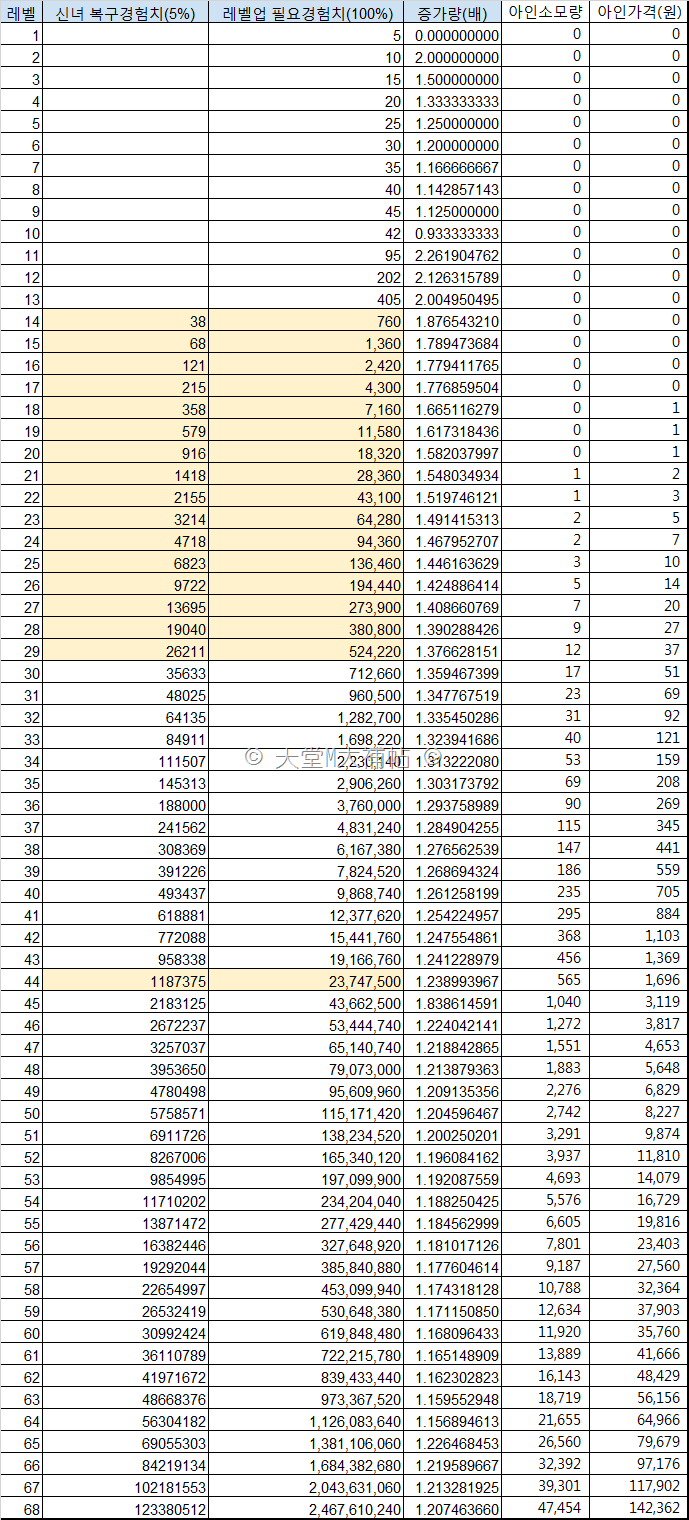The image size is (689, 1520).
Task: Select the recovery value 493437
Action: click(x=125, y=893)
